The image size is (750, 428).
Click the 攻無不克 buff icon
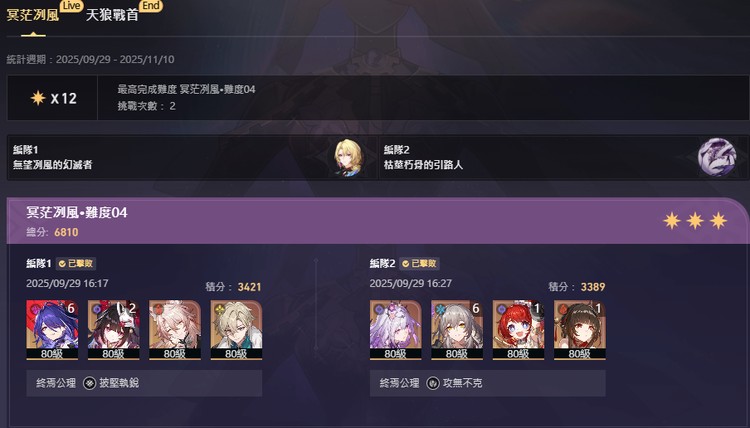[433, 383]
